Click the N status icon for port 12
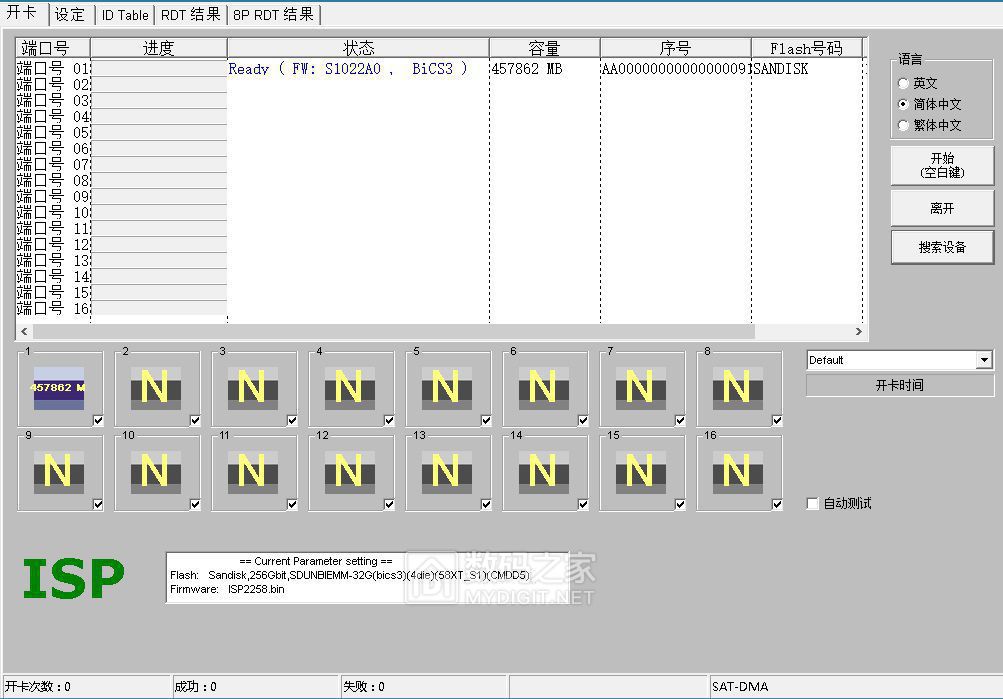 point(350,472)
